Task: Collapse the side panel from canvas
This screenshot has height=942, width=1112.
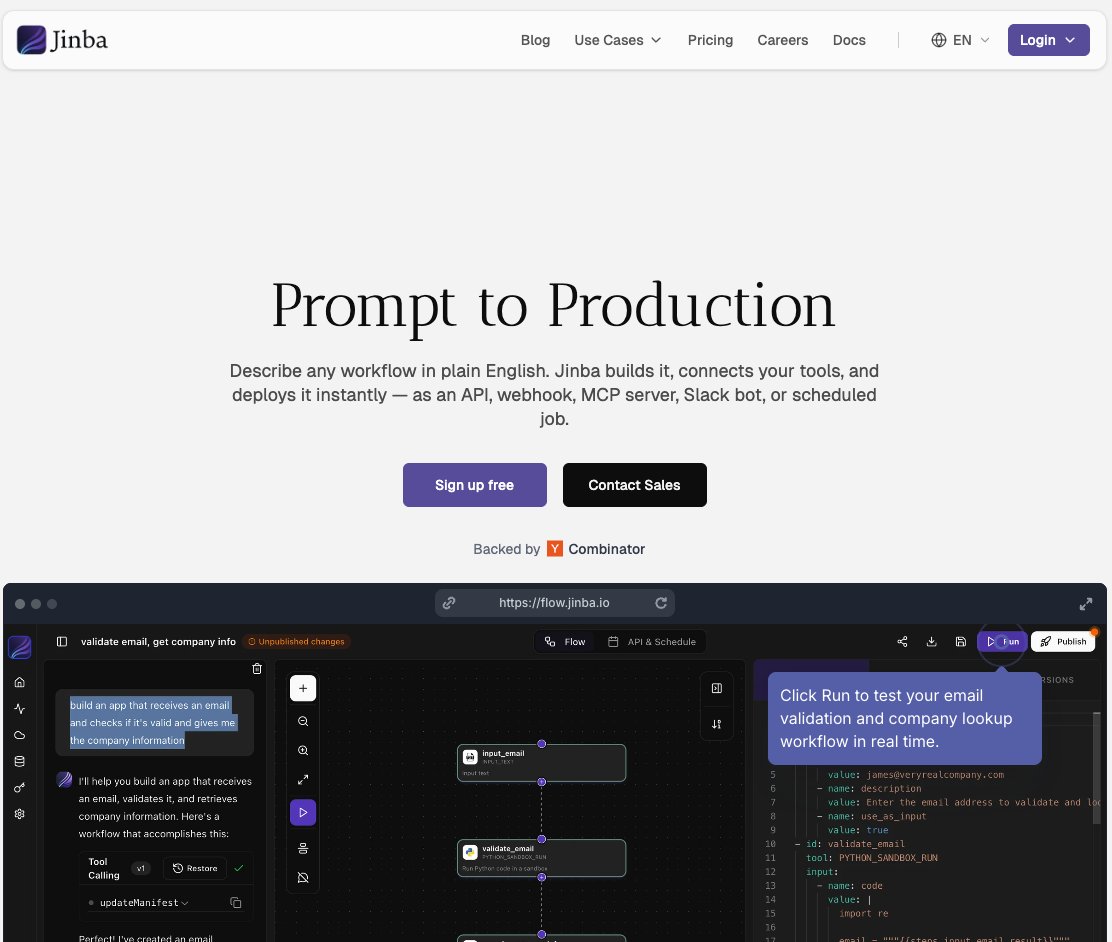Action: [x=716, y=688]
